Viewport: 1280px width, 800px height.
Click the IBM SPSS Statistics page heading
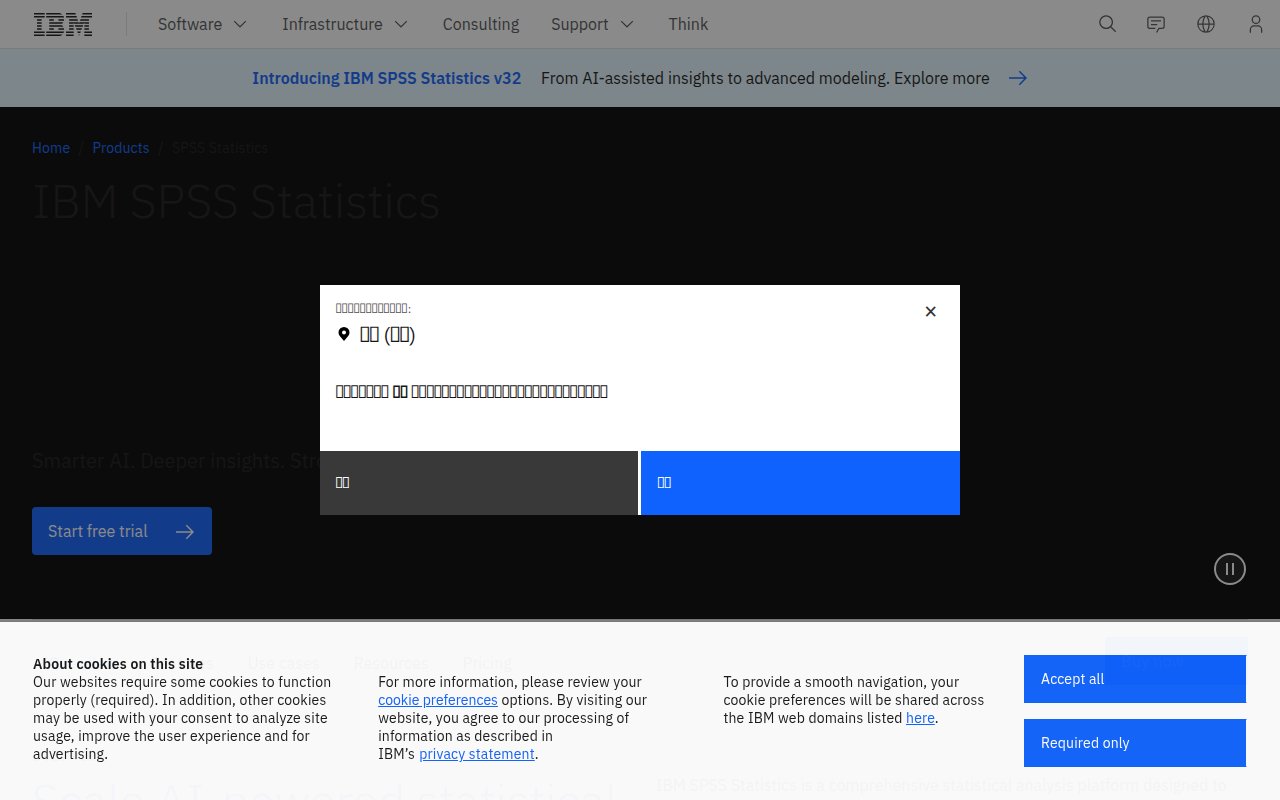[x=236, y=202]
